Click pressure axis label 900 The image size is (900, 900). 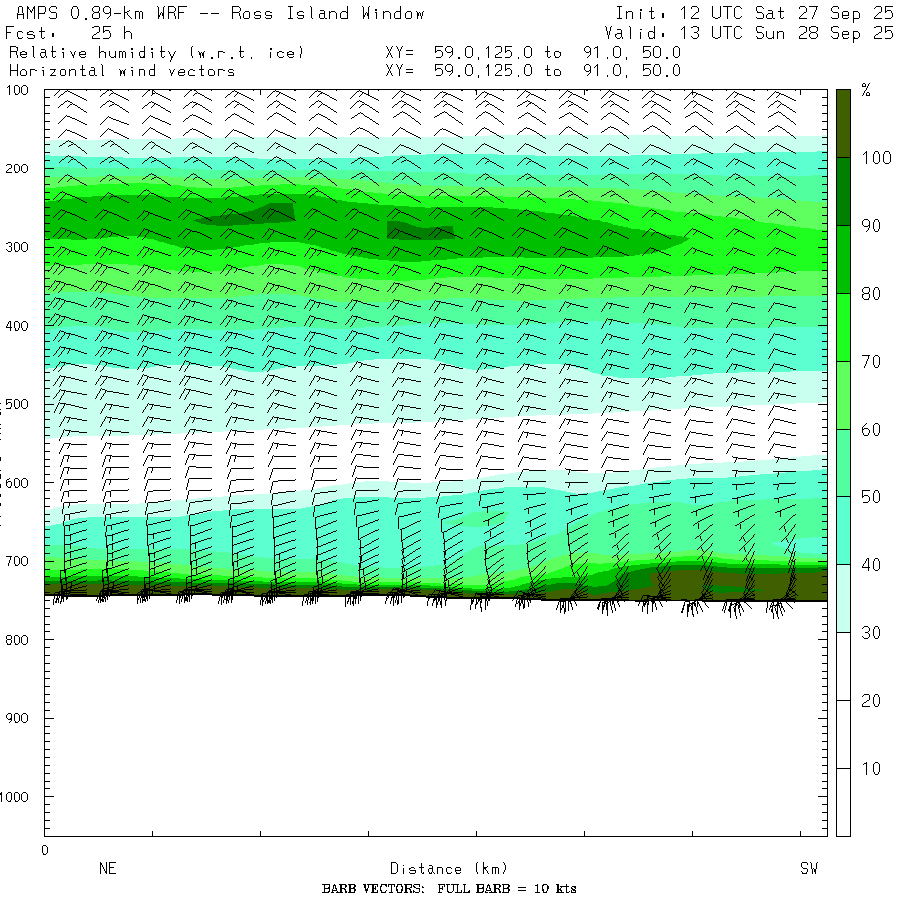[x=17, y=718]
